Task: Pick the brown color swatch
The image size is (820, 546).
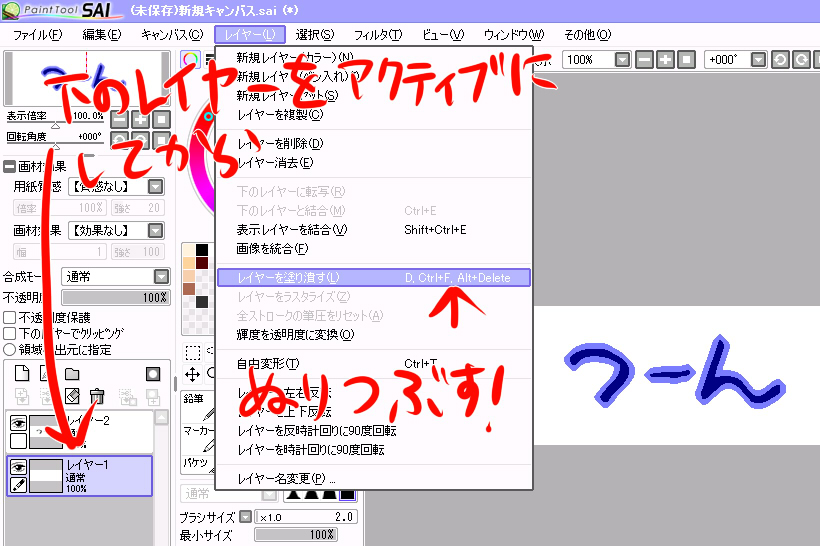Action: pos(189,289)
